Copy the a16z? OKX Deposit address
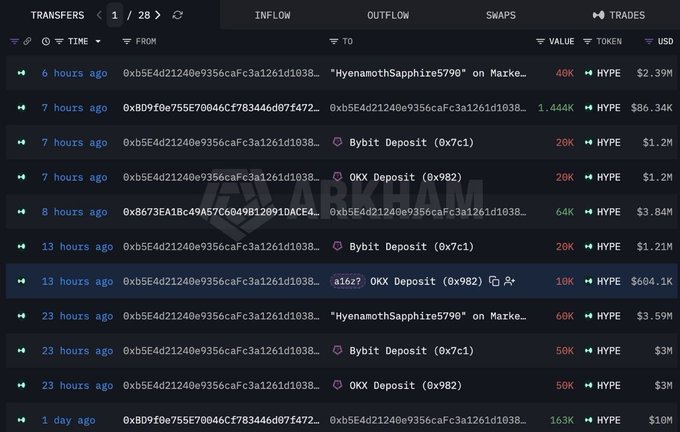This screenshot has height=432, width=680. [494, 281]
